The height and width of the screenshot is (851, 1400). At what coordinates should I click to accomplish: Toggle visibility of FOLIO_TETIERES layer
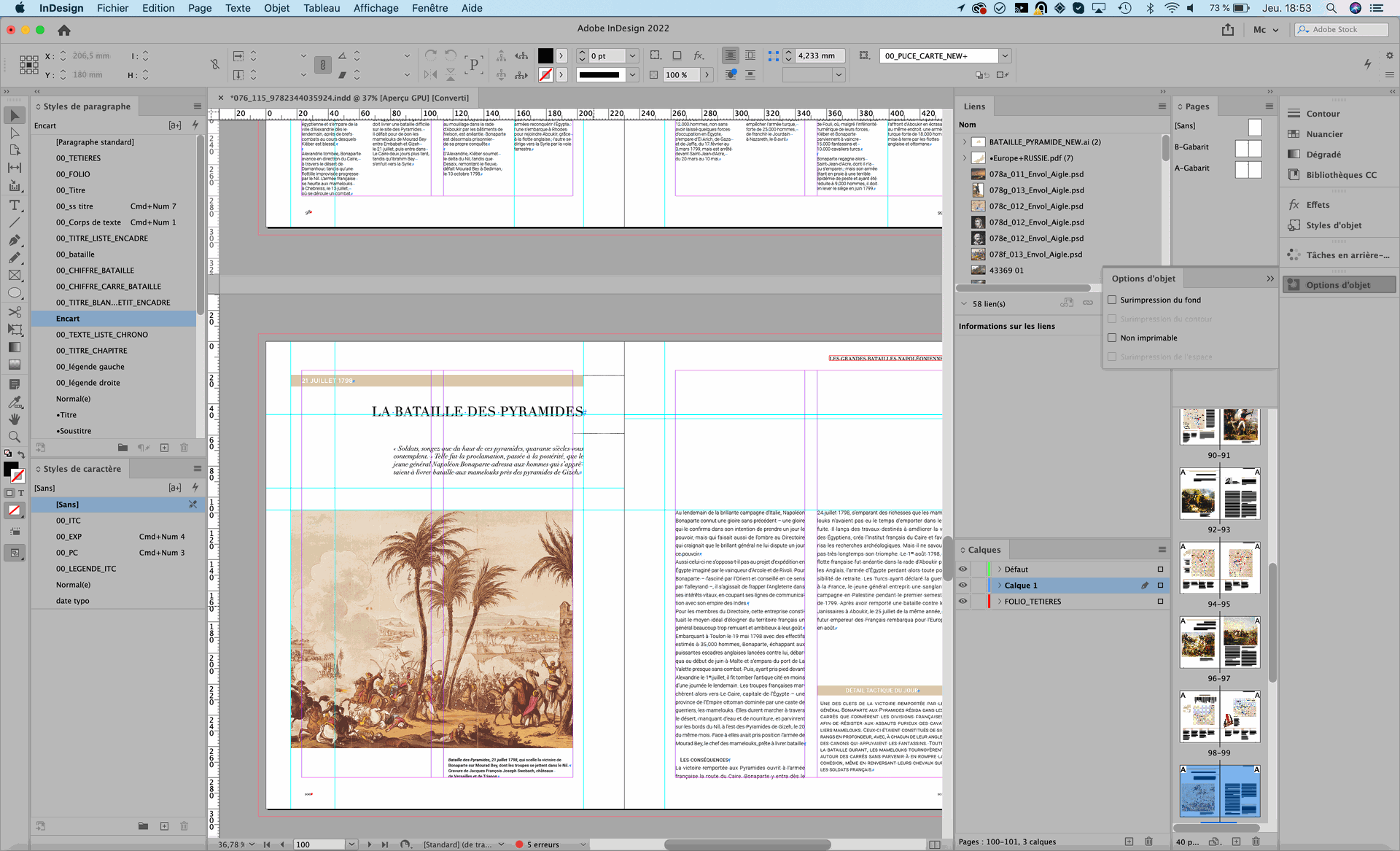point(962,602)
